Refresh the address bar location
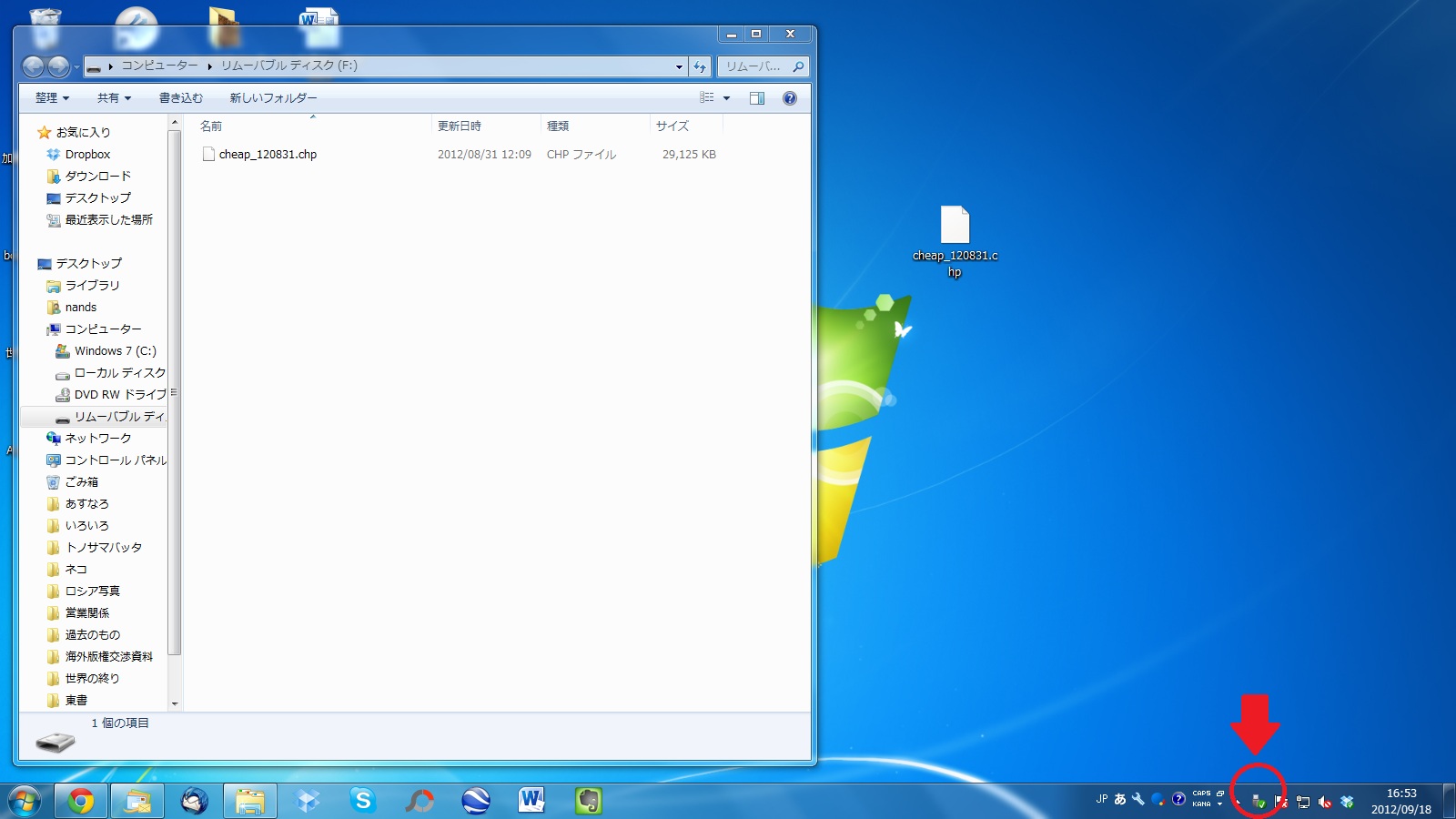The height and width of the screenshot is (819, 1456). click(700, 66)
